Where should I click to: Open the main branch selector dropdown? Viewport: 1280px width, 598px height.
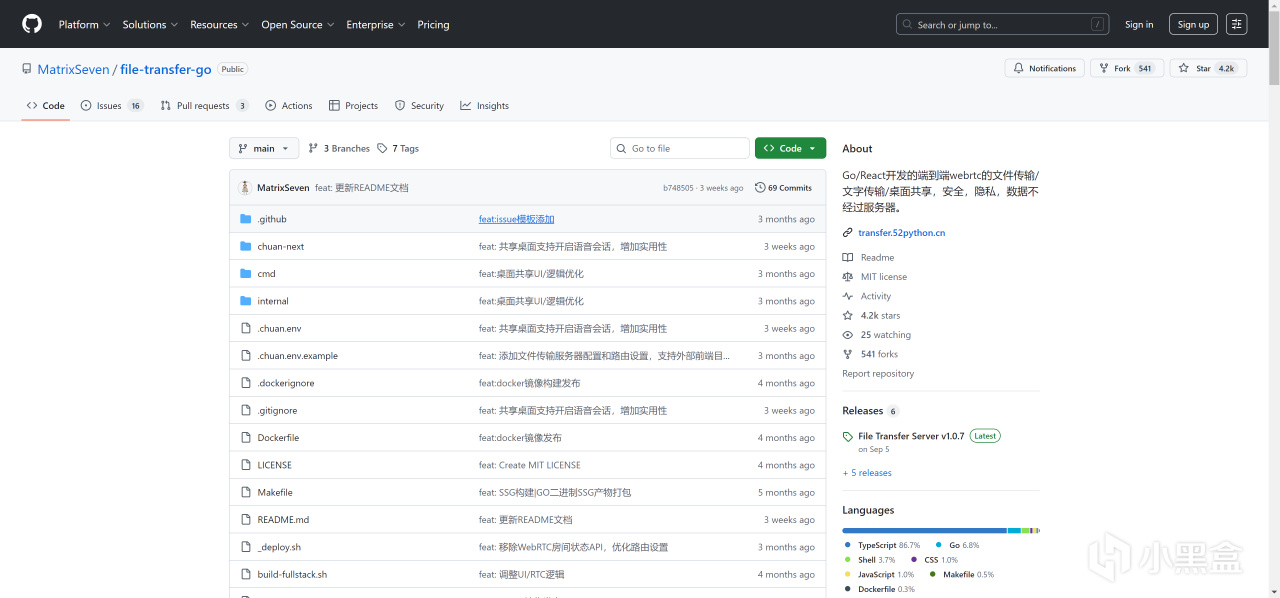click(264, 148)
